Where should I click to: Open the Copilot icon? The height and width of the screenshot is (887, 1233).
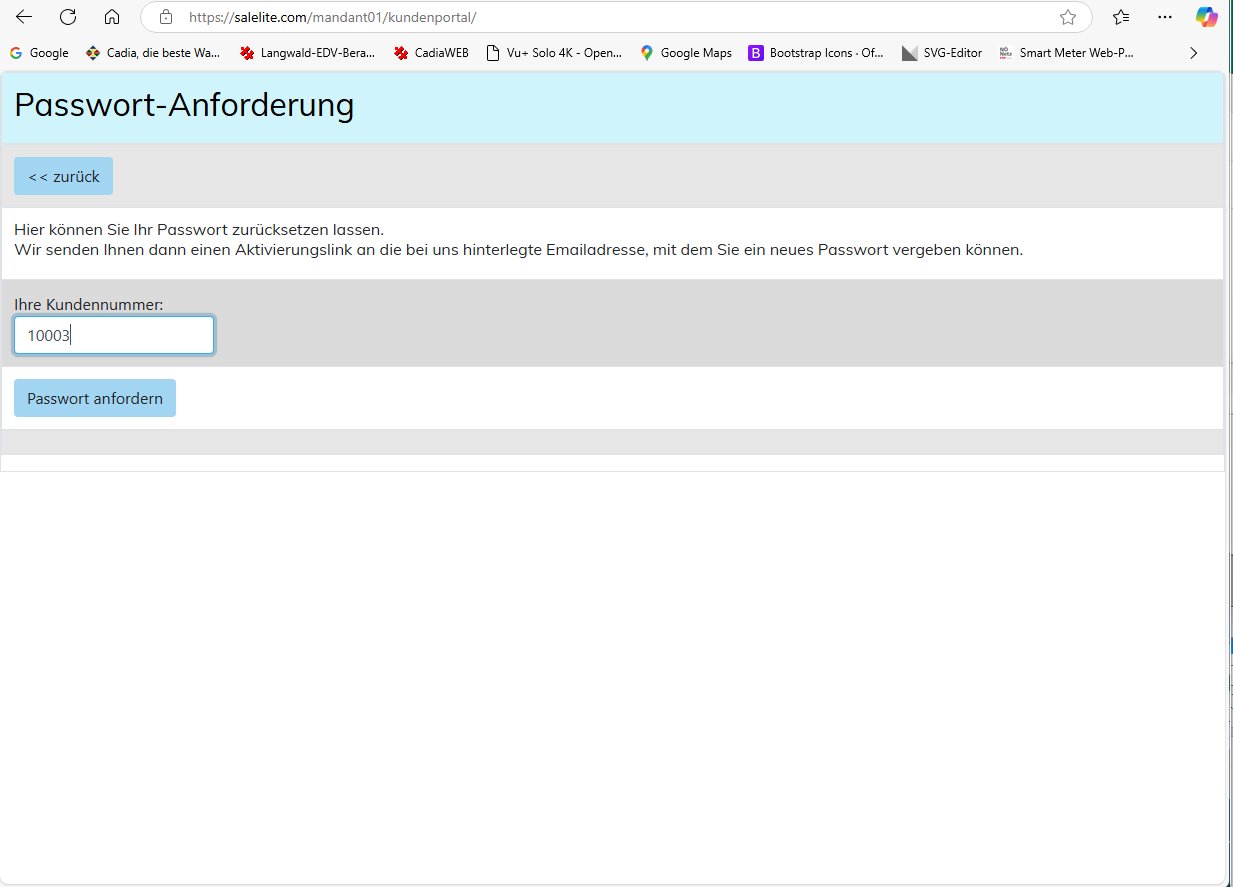click(1207, 17)
